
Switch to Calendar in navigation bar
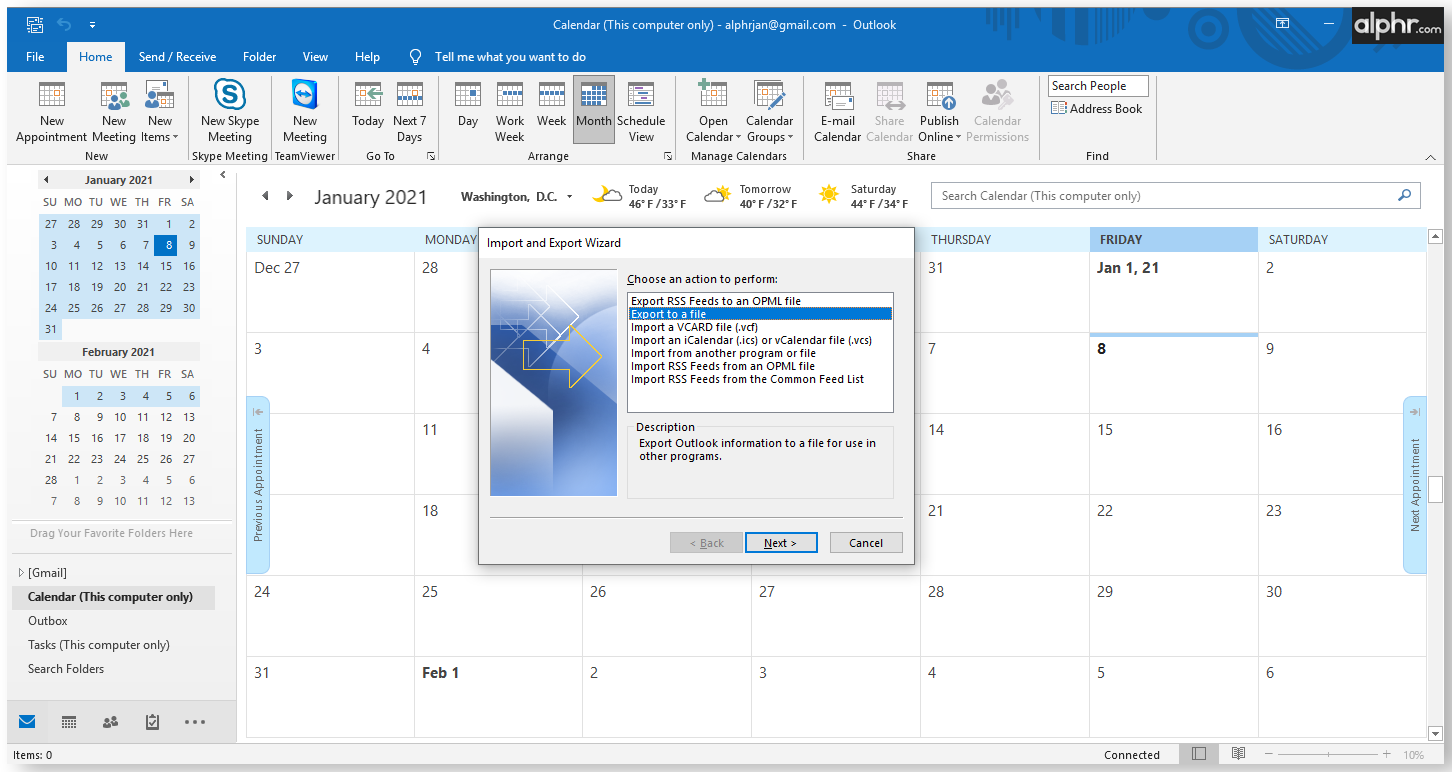69,721
